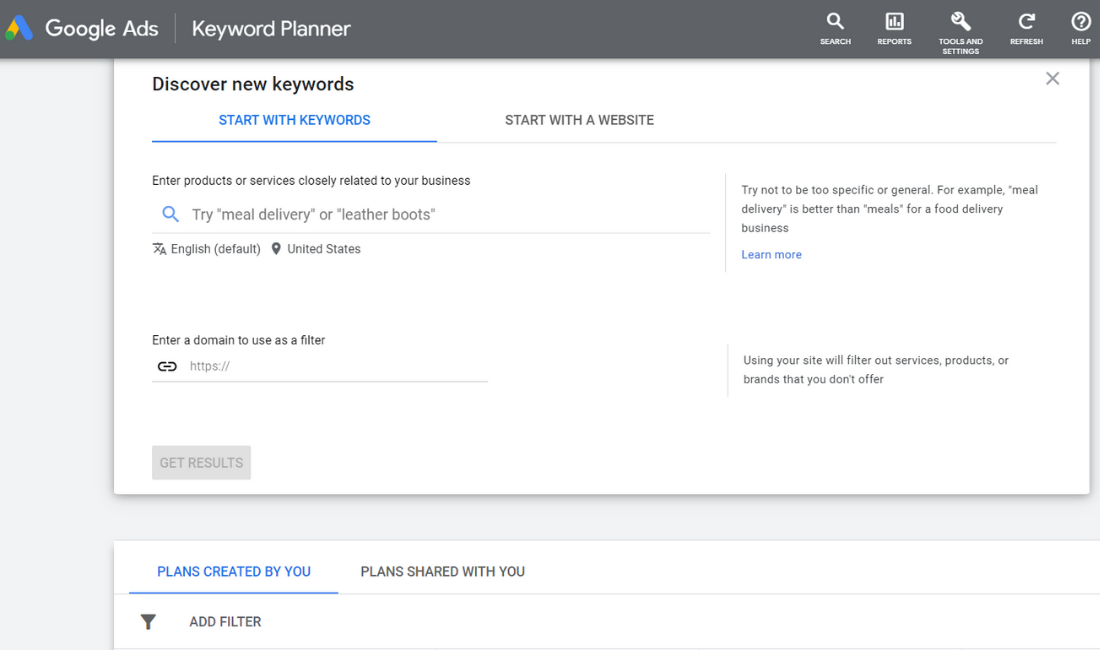
Task: Follow the Learn more link
Action: [771, 255]
